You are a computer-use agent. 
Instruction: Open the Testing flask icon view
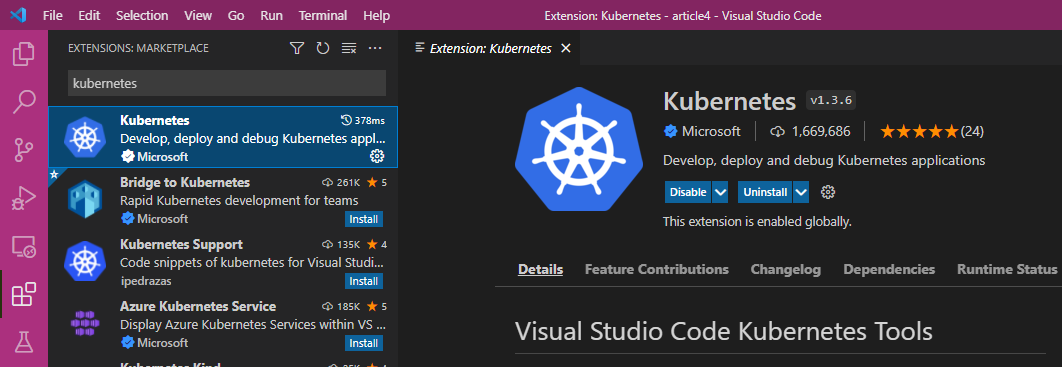click(24, 342)
